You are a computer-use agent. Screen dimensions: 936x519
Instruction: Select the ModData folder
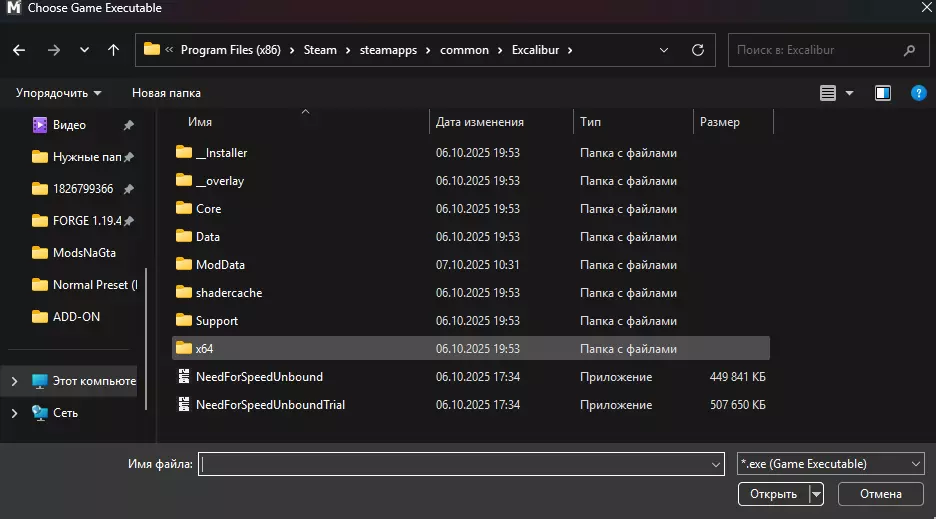pyautogui.click(x=220, y=265)
